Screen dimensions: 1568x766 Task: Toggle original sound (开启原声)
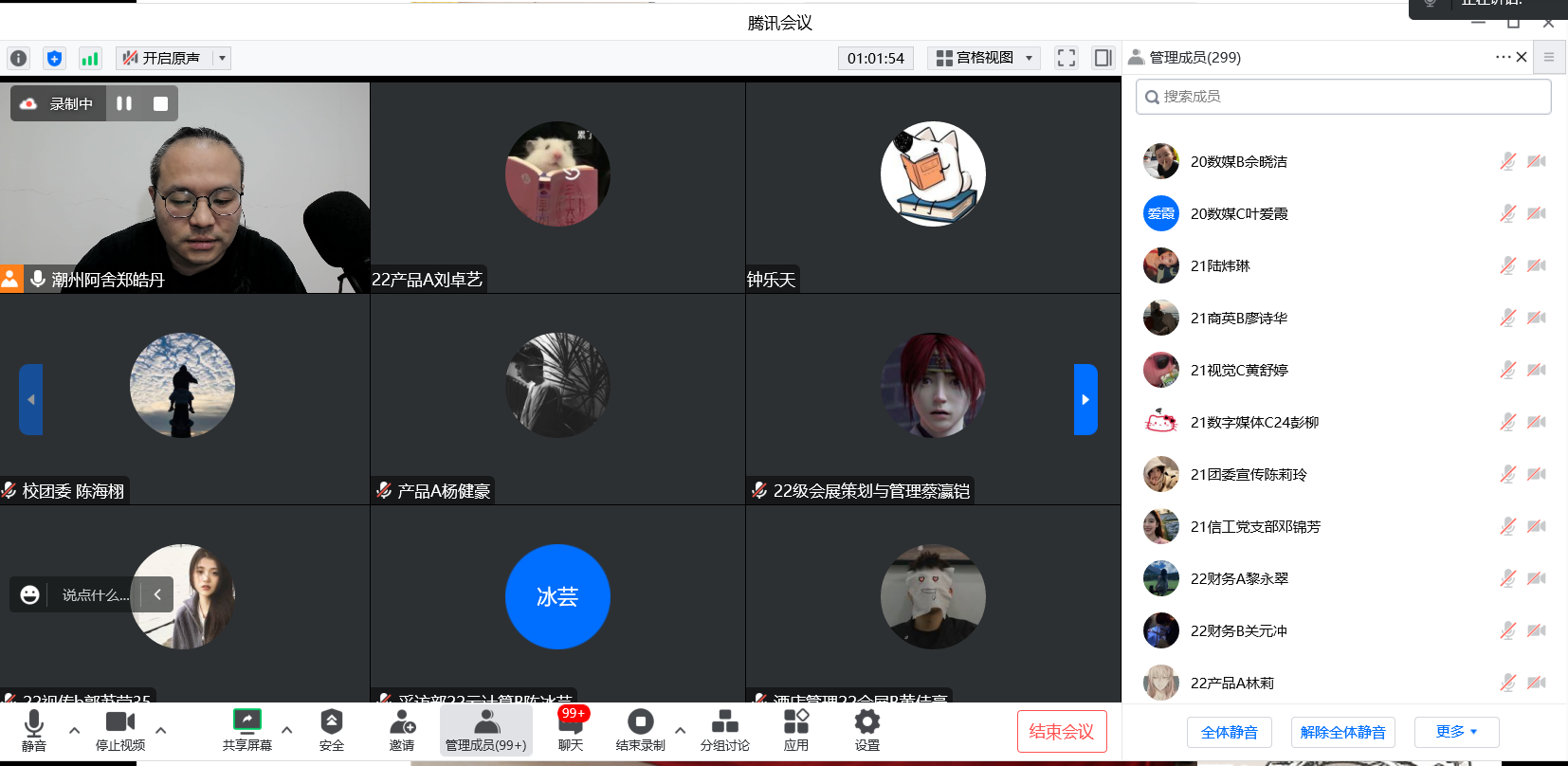click(163, 58)
